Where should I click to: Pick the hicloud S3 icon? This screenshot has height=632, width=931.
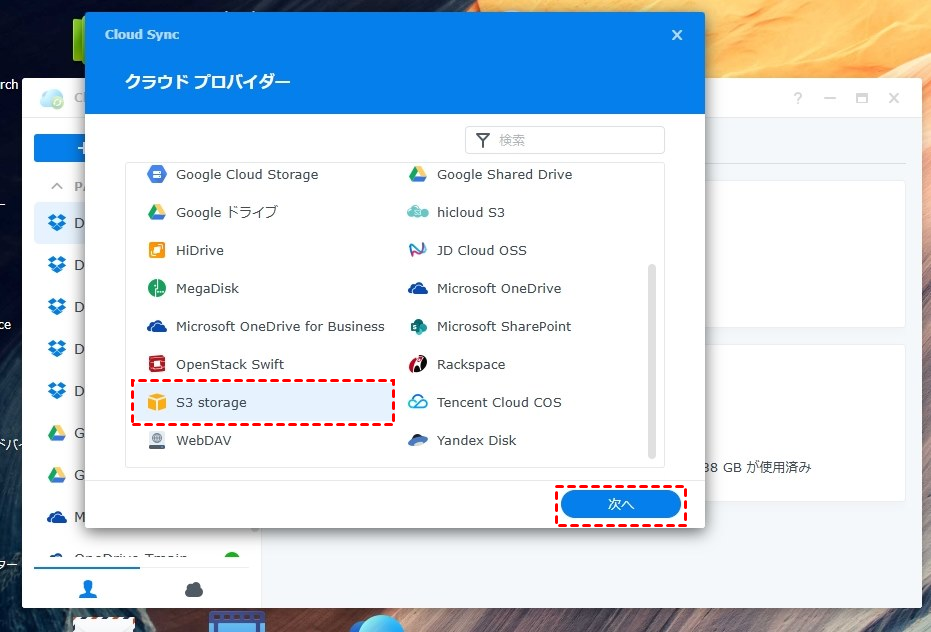coord(417,212)
